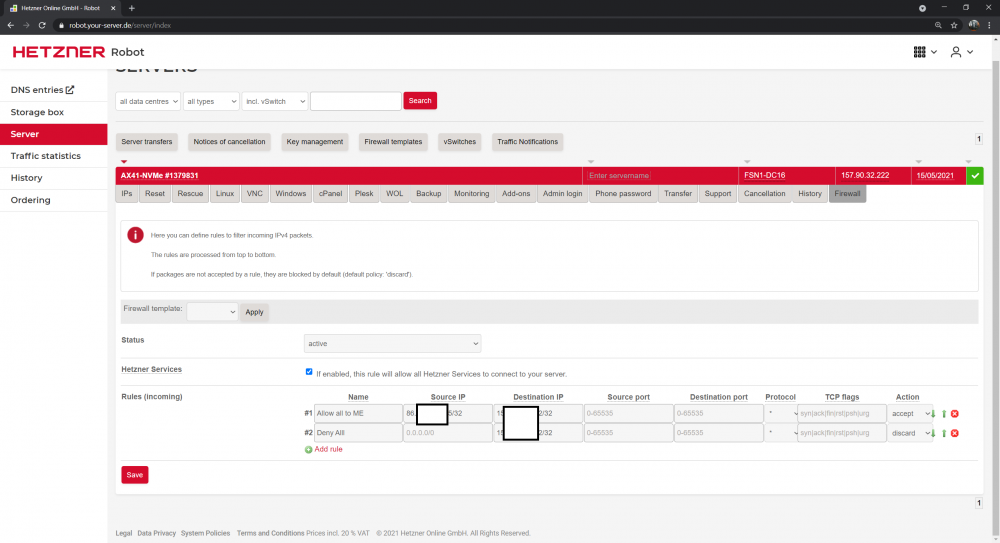The image size is (1000, 543).
Task: Open the Status dropdown showing active
Action: pyautogui.click(x=392, y=343)
